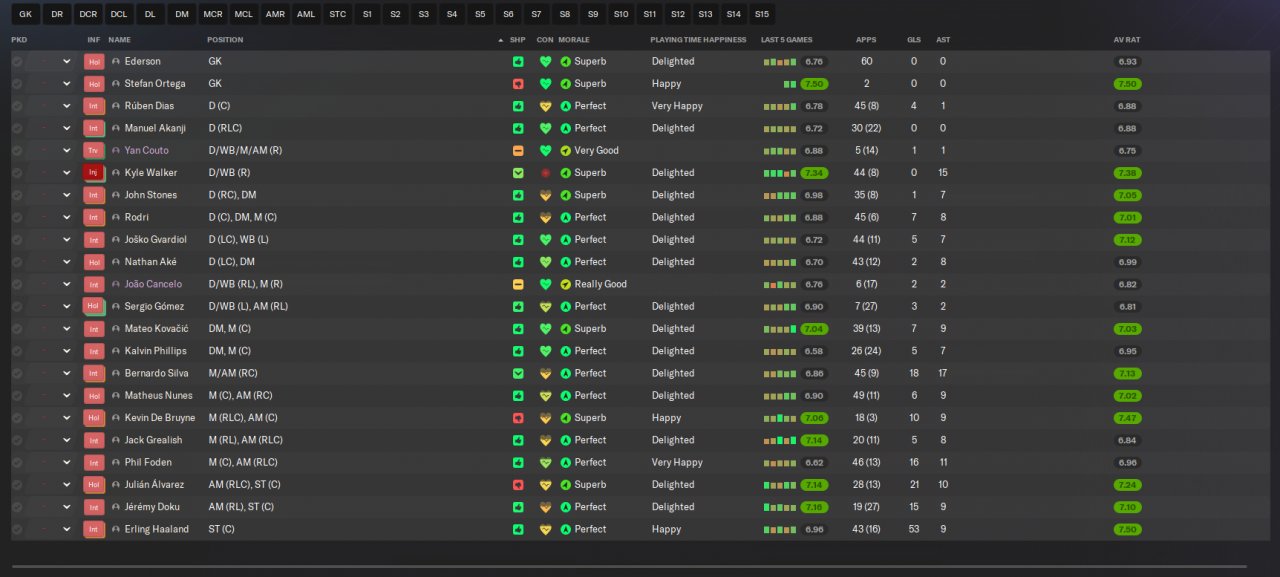Click the player icon beside Jack Grealish
This screenshot has height=577, width=1280.
(116, 440)
